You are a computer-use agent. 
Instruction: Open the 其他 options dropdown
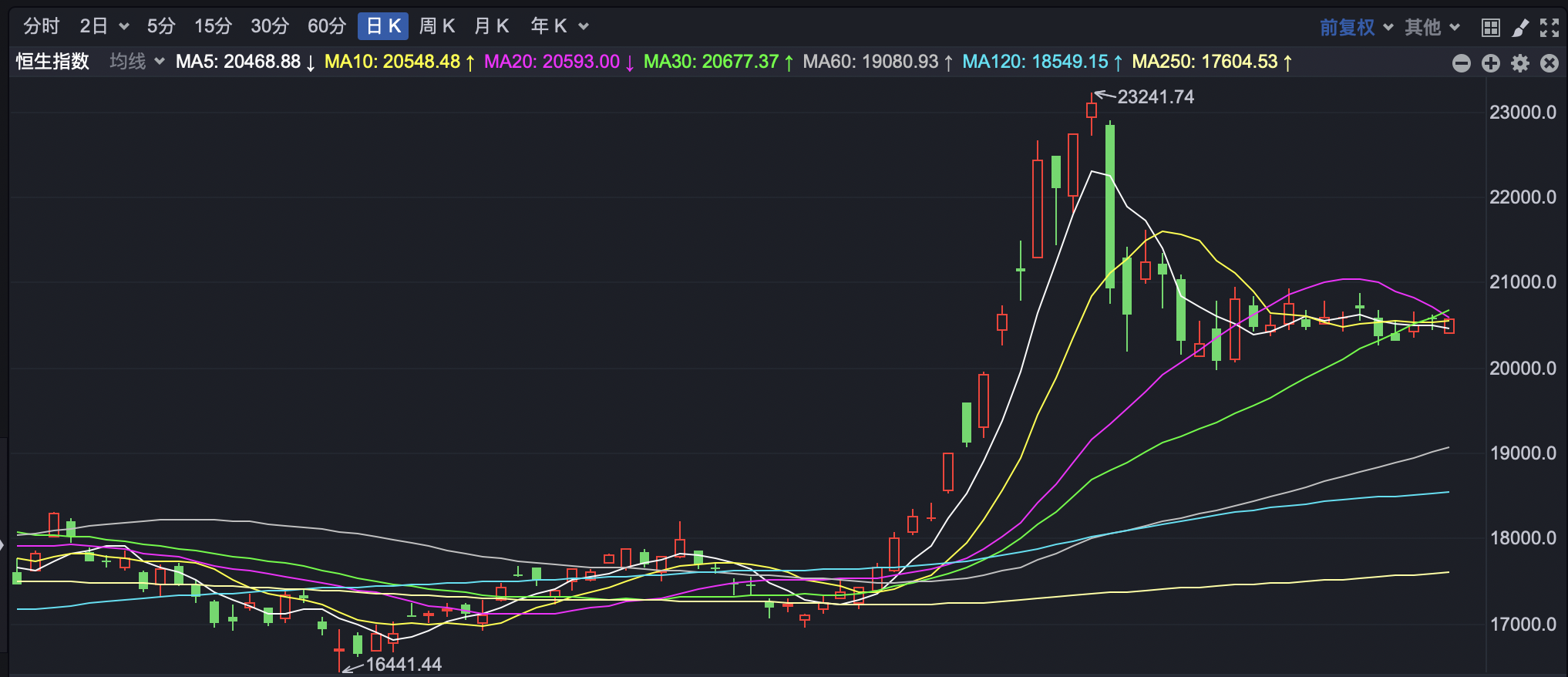(1432, 28)
